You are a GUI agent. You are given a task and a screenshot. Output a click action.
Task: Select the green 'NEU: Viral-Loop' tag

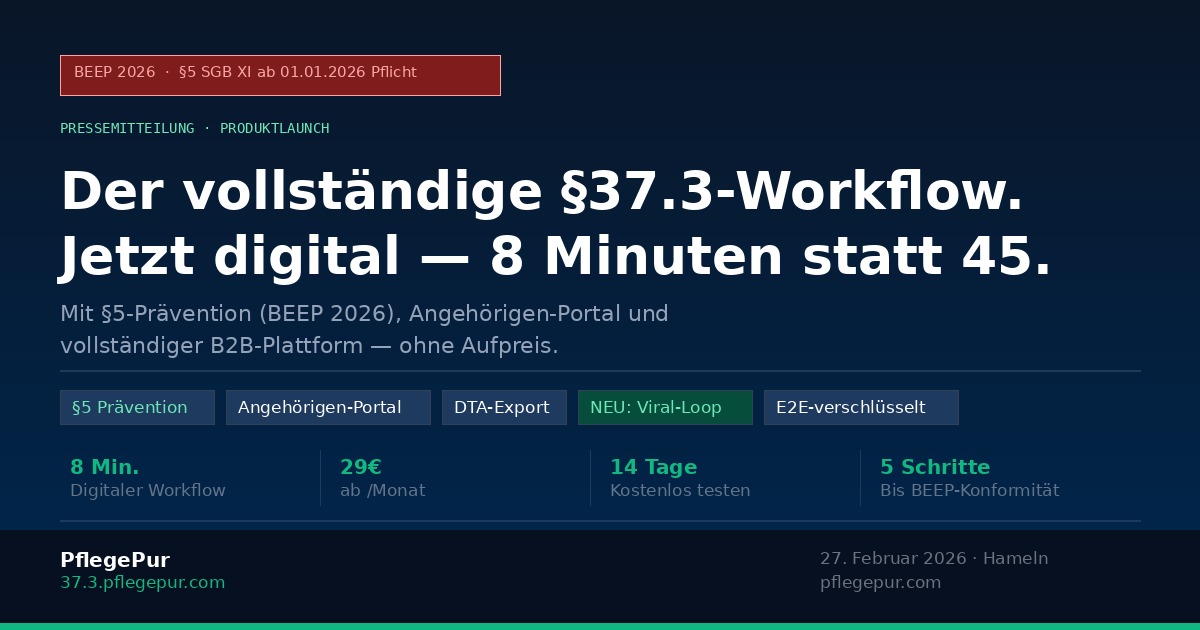click(x=665, y=407)
